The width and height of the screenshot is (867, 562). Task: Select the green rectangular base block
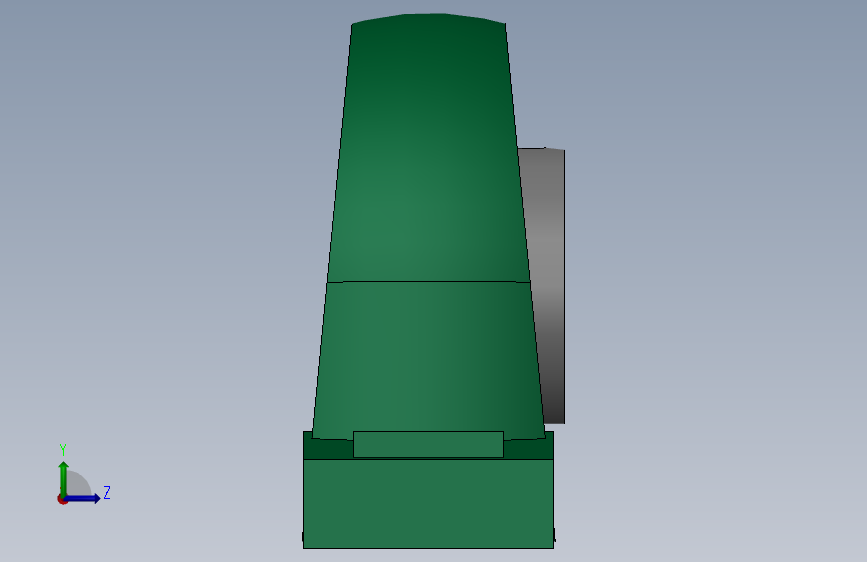429,503
